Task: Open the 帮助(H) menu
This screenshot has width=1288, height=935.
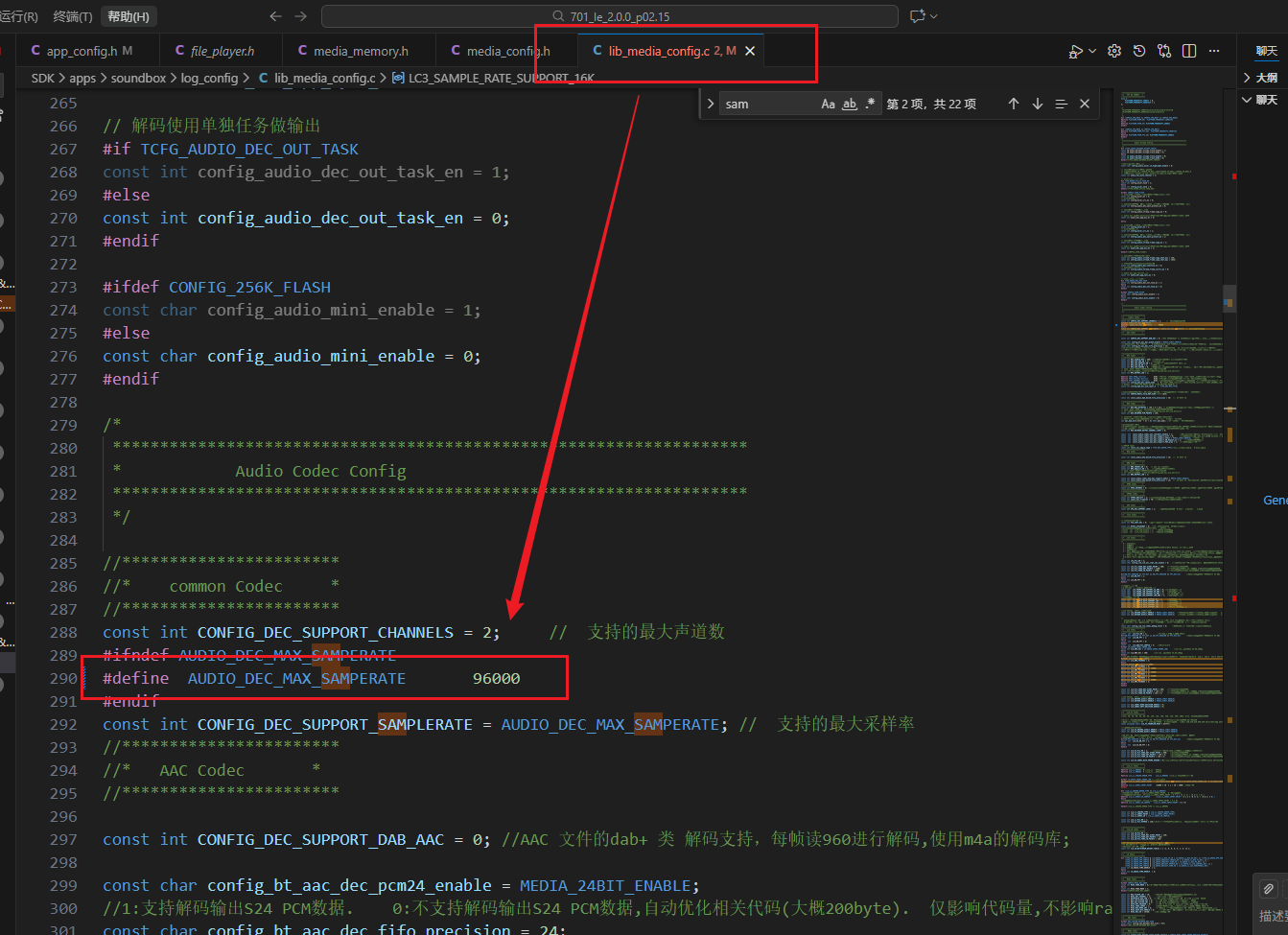Action: tap(129, 16)
